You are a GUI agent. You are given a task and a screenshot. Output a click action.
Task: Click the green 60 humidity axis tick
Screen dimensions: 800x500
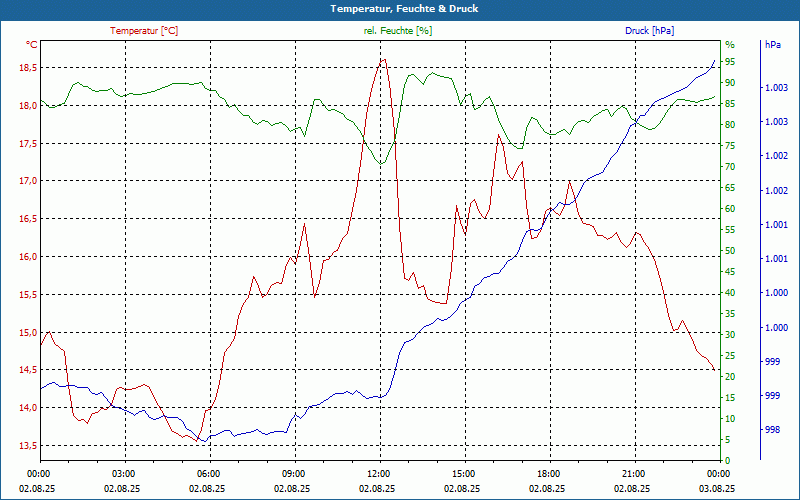click(730, 209)
